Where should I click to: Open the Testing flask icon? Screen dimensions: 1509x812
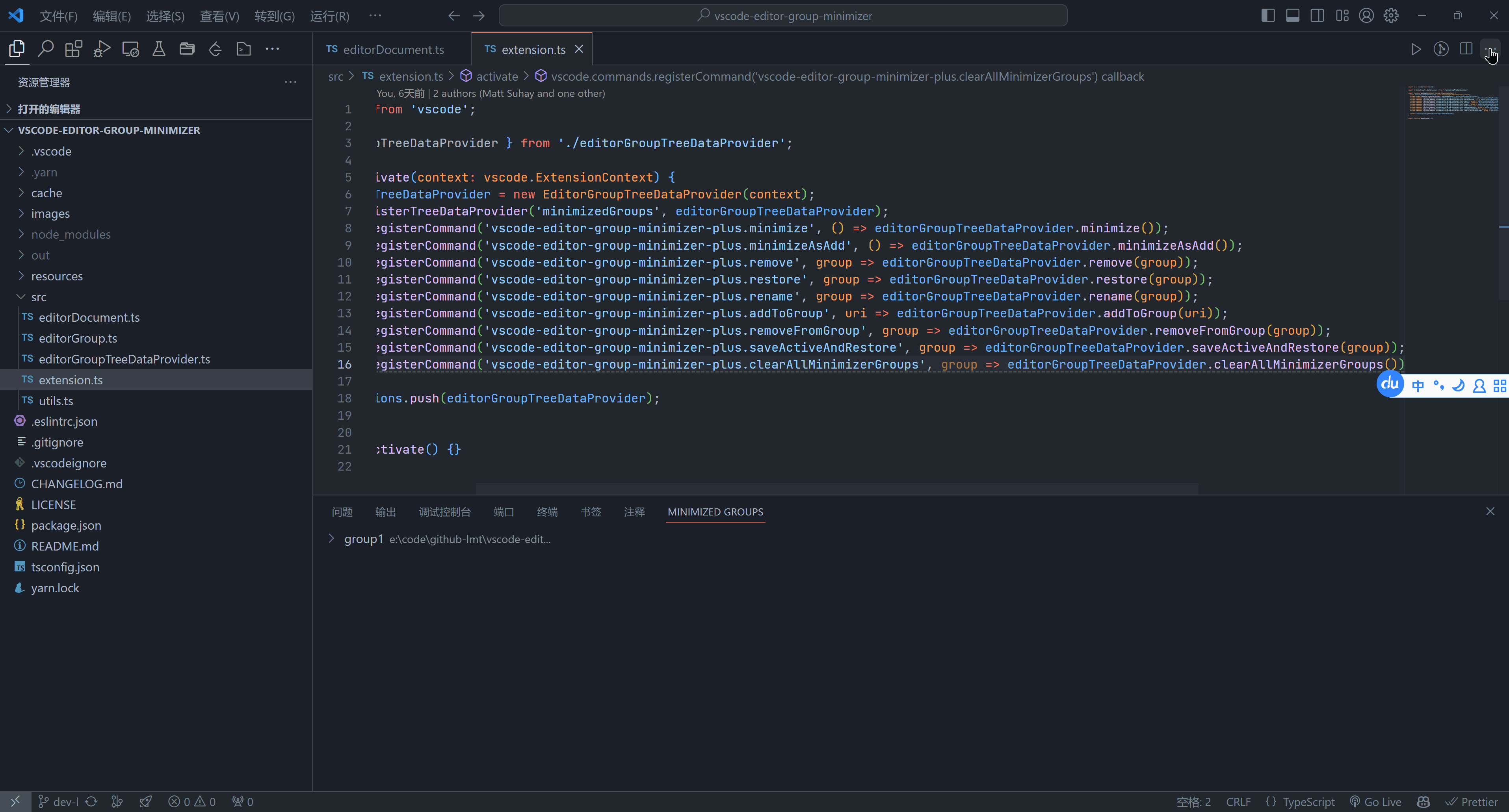pyautogui.click(x=159, y=48)
